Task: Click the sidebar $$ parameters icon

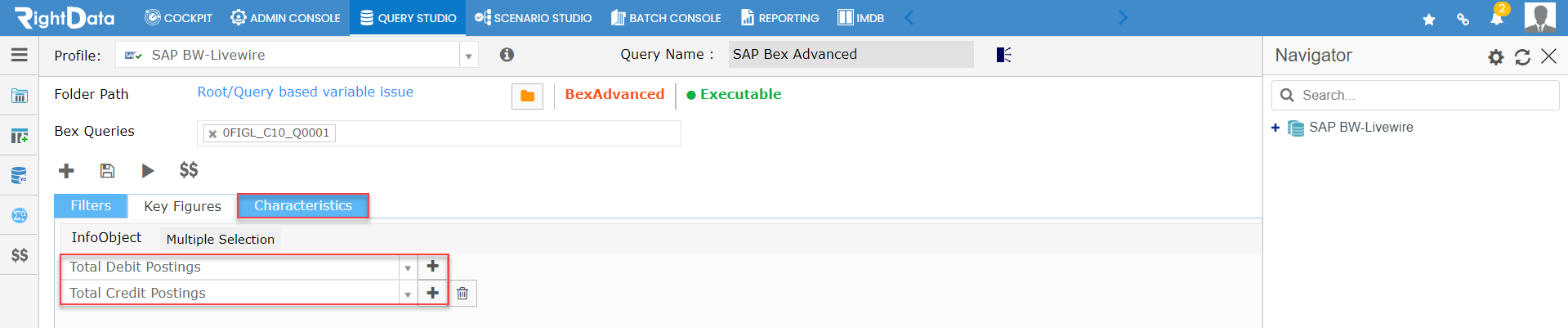Action: point(20,255)
